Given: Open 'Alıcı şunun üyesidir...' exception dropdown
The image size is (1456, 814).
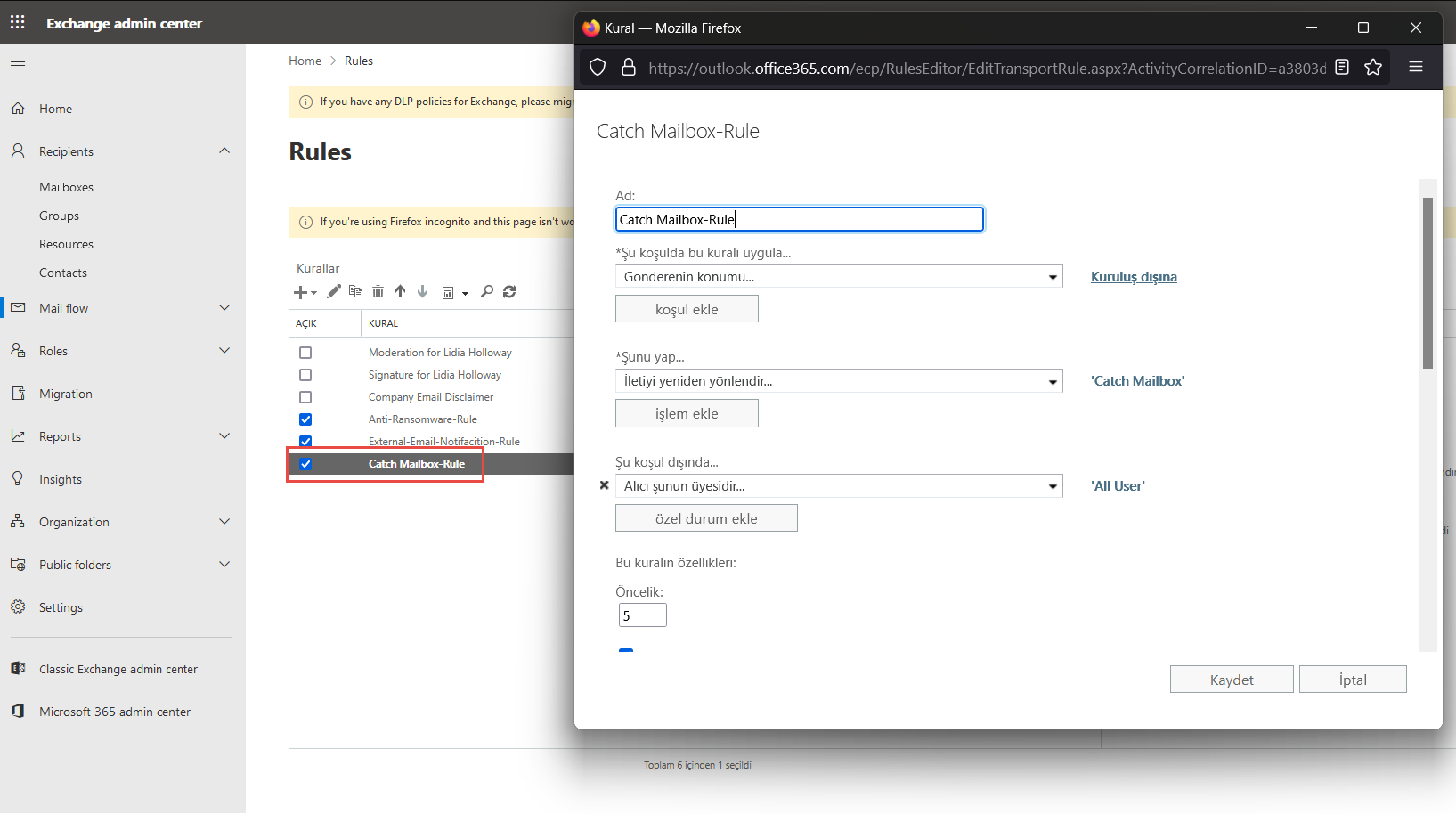Looking at the screenshot, I should [839, 486].
